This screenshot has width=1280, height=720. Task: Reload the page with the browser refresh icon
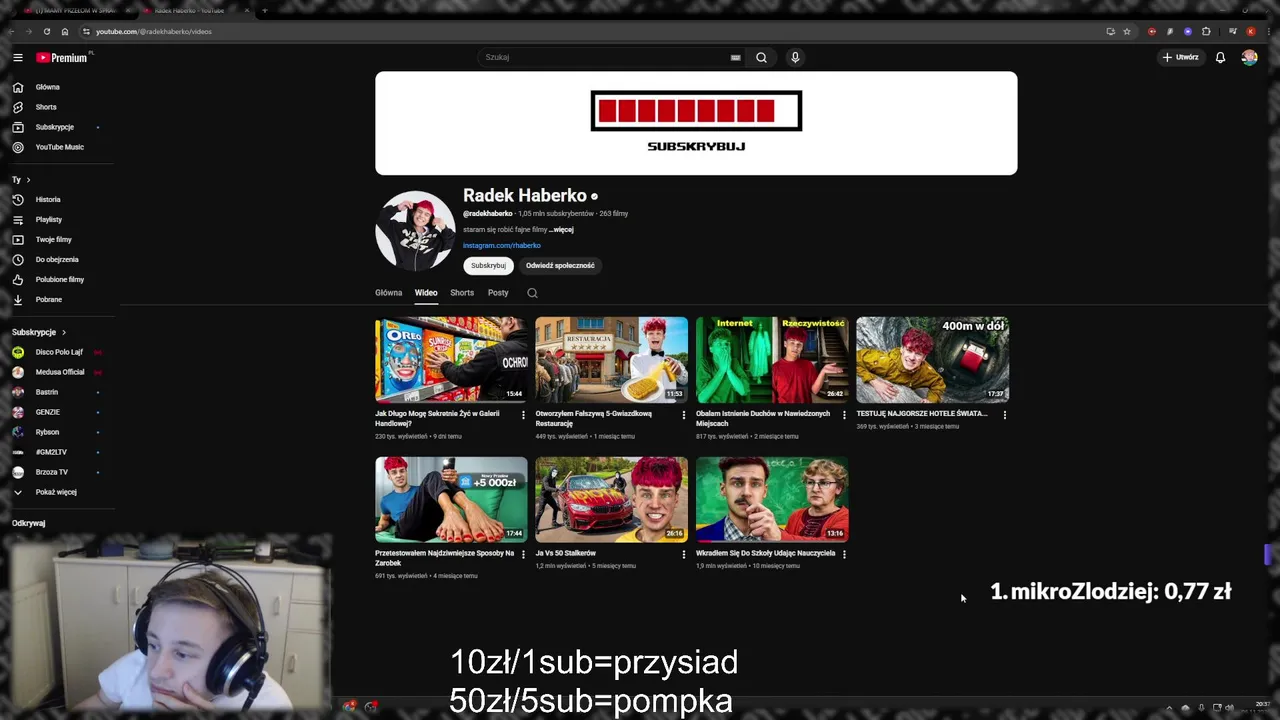[46, 31]
